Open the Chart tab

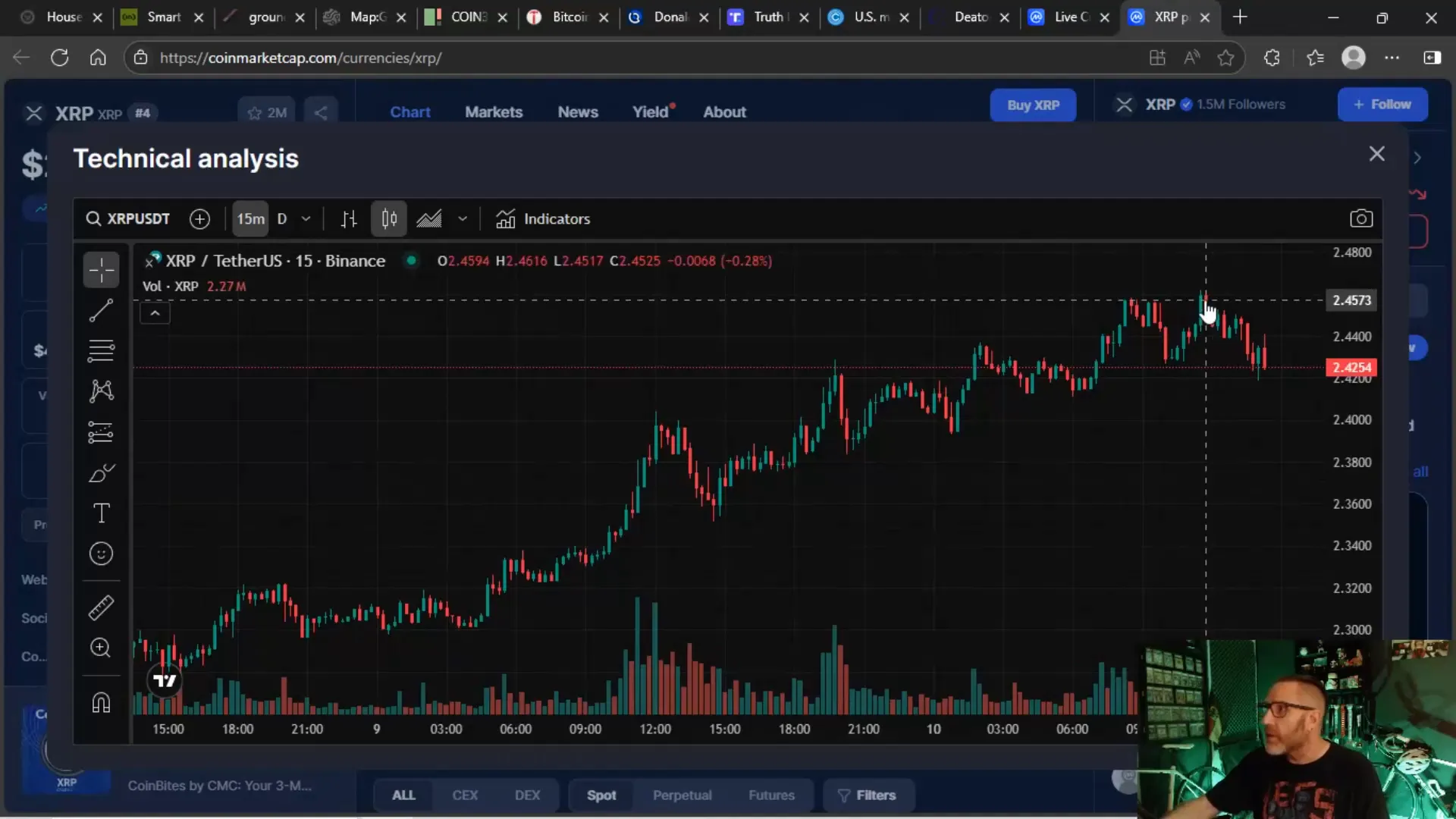click(x=410, y=112)
